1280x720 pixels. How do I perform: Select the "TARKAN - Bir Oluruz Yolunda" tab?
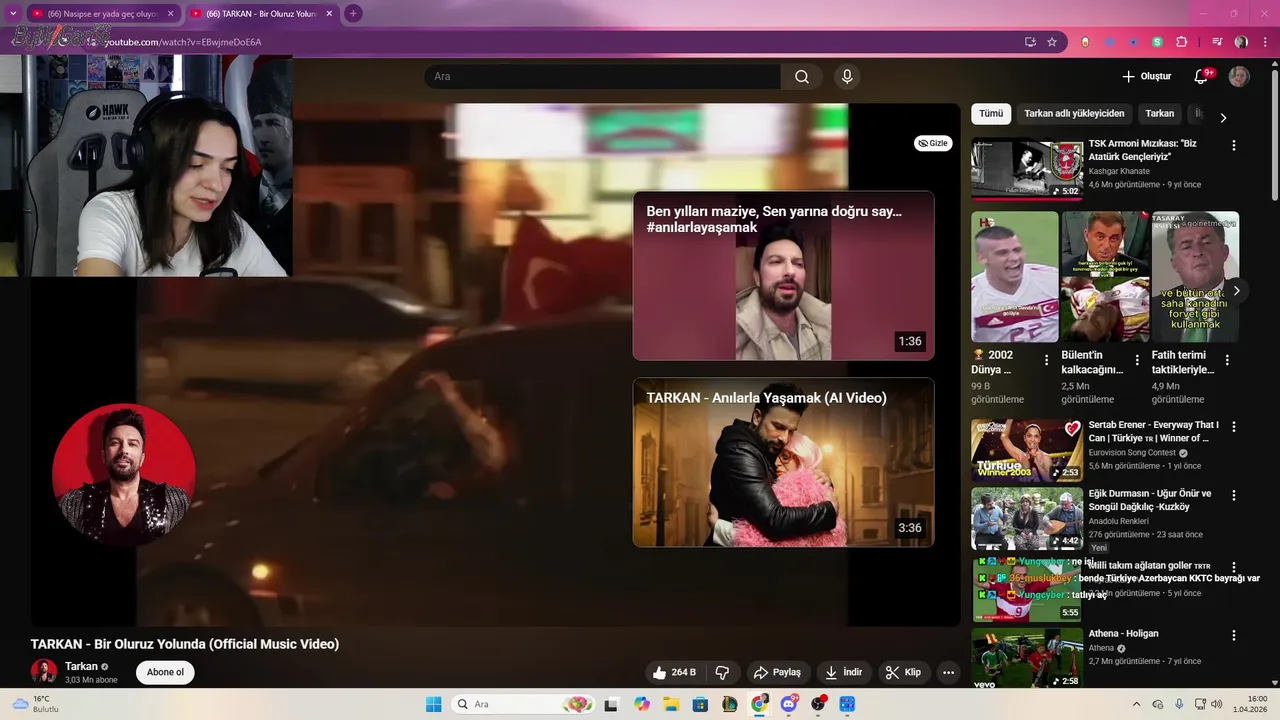tap(262, 14)
